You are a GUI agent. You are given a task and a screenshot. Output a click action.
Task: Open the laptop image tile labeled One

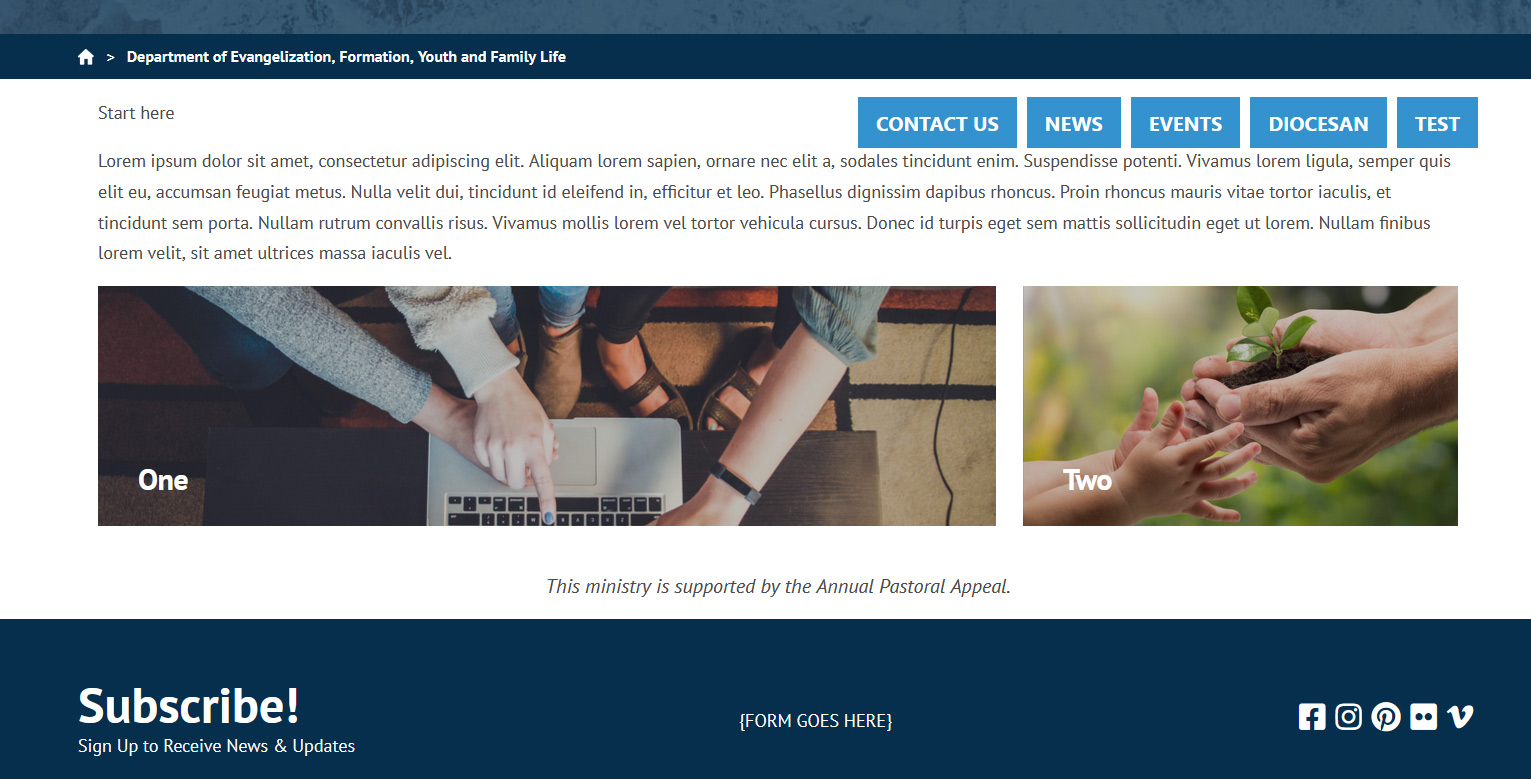pyautogui.click(x=547, y=406)
